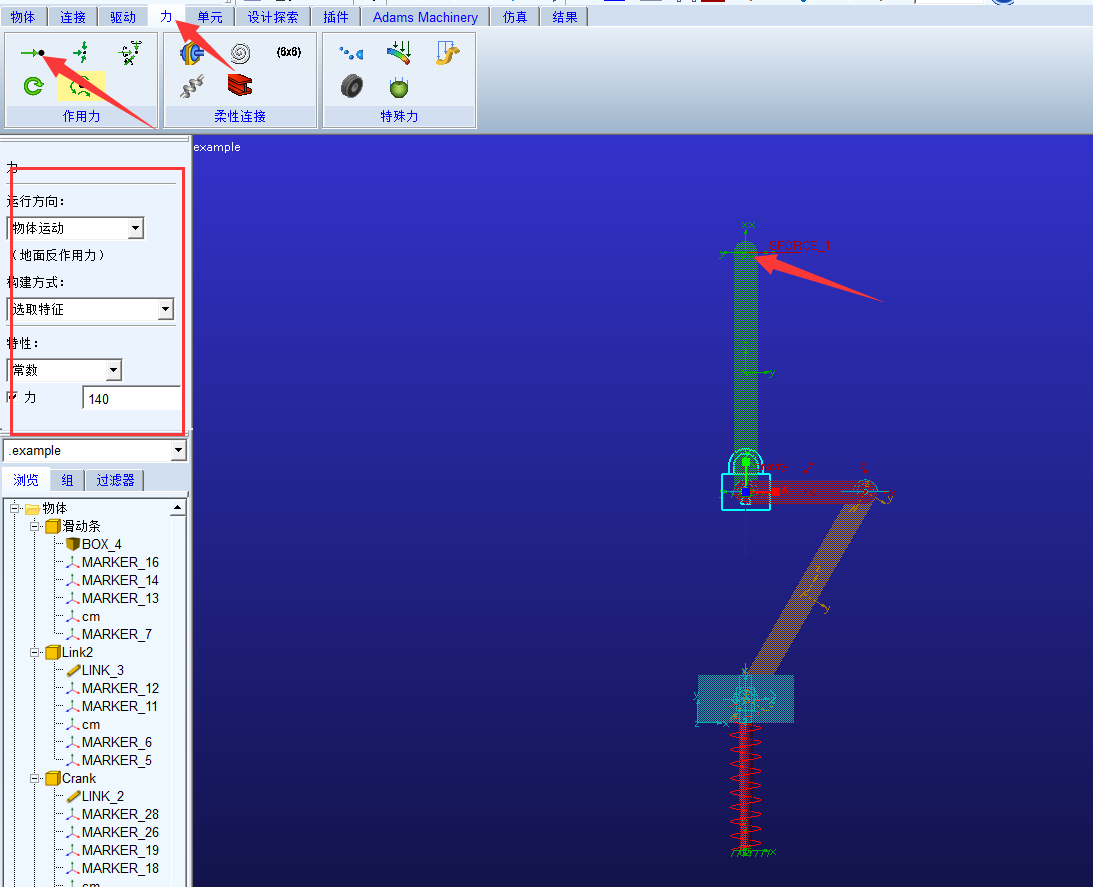Select BOX_4 in the model tree

(x=101, y=544)
